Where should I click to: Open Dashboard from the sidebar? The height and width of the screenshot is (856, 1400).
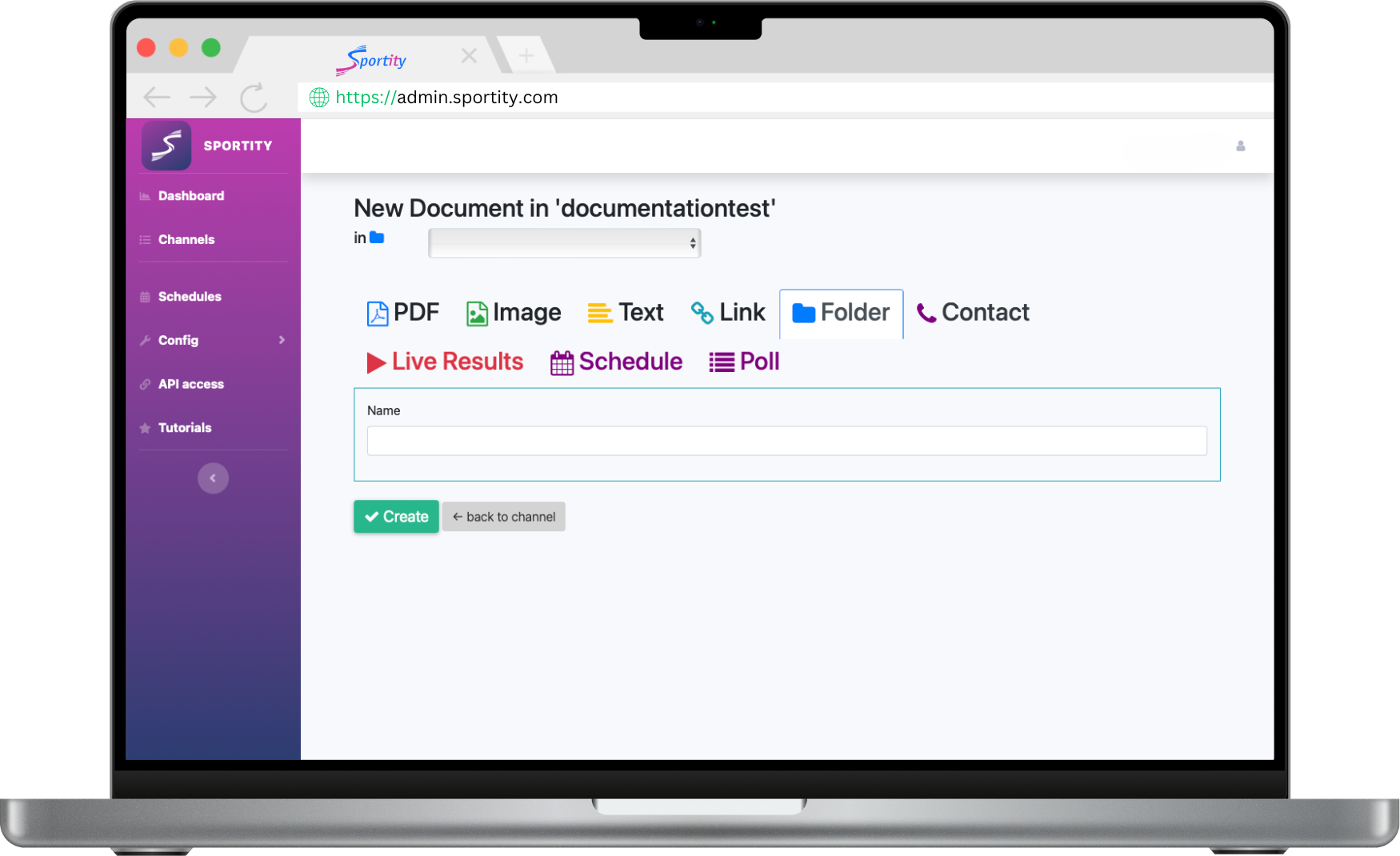[x=190, y=196]
